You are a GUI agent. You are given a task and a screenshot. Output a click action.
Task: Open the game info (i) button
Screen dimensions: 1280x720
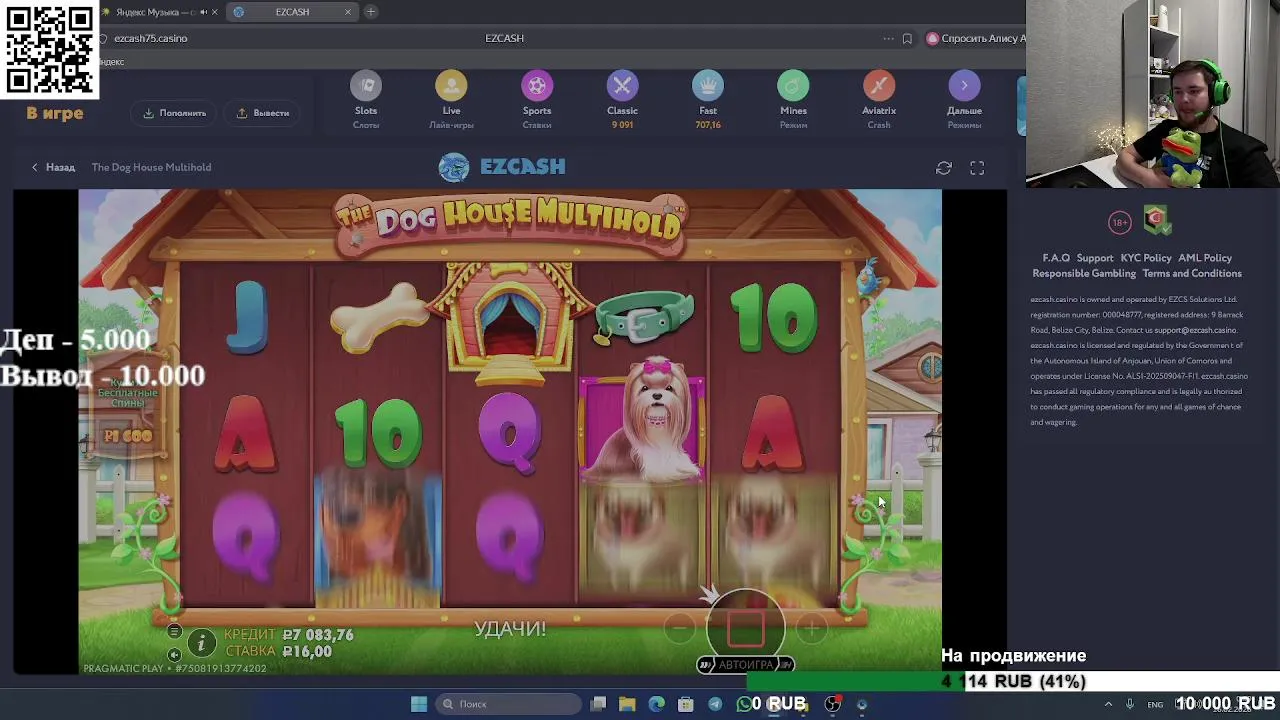pyautogui.click(x=201, y=642)
